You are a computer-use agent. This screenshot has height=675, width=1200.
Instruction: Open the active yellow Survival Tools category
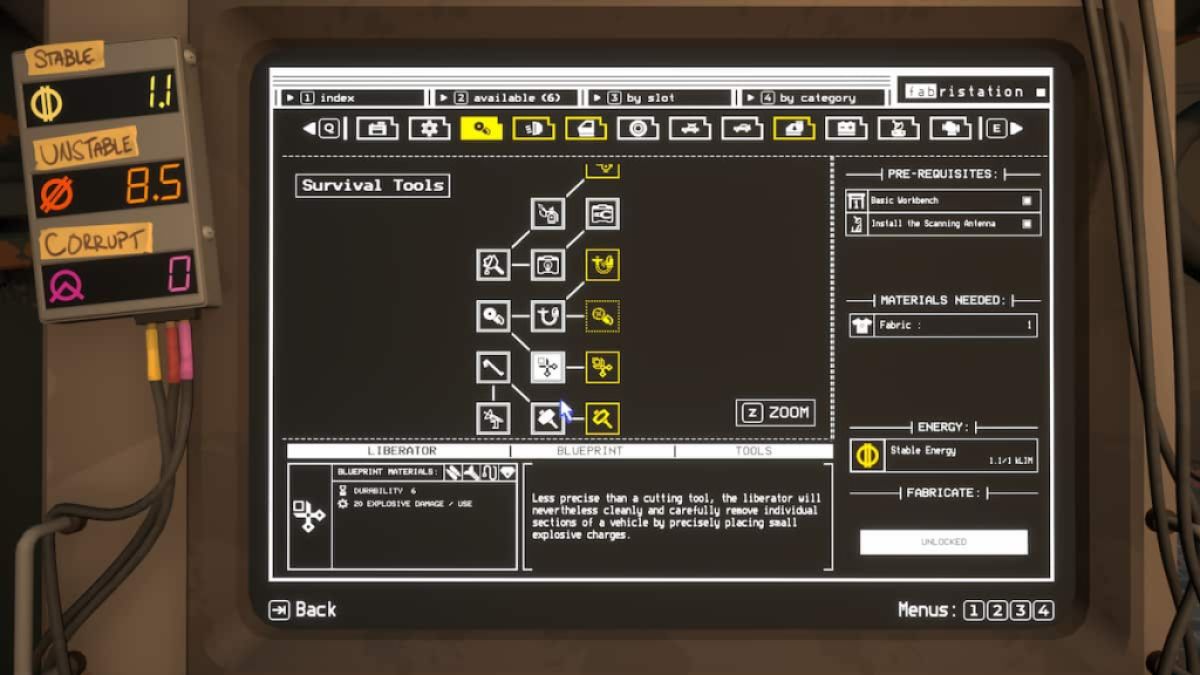[481, 128]
